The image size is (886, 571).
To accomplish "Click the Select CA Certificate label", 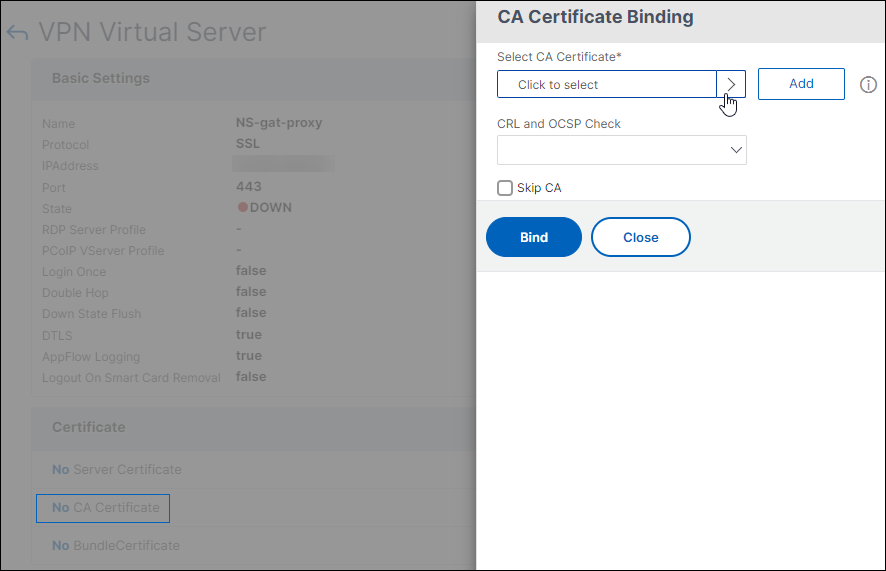I will pyautogui.click(x=559, y=57).
